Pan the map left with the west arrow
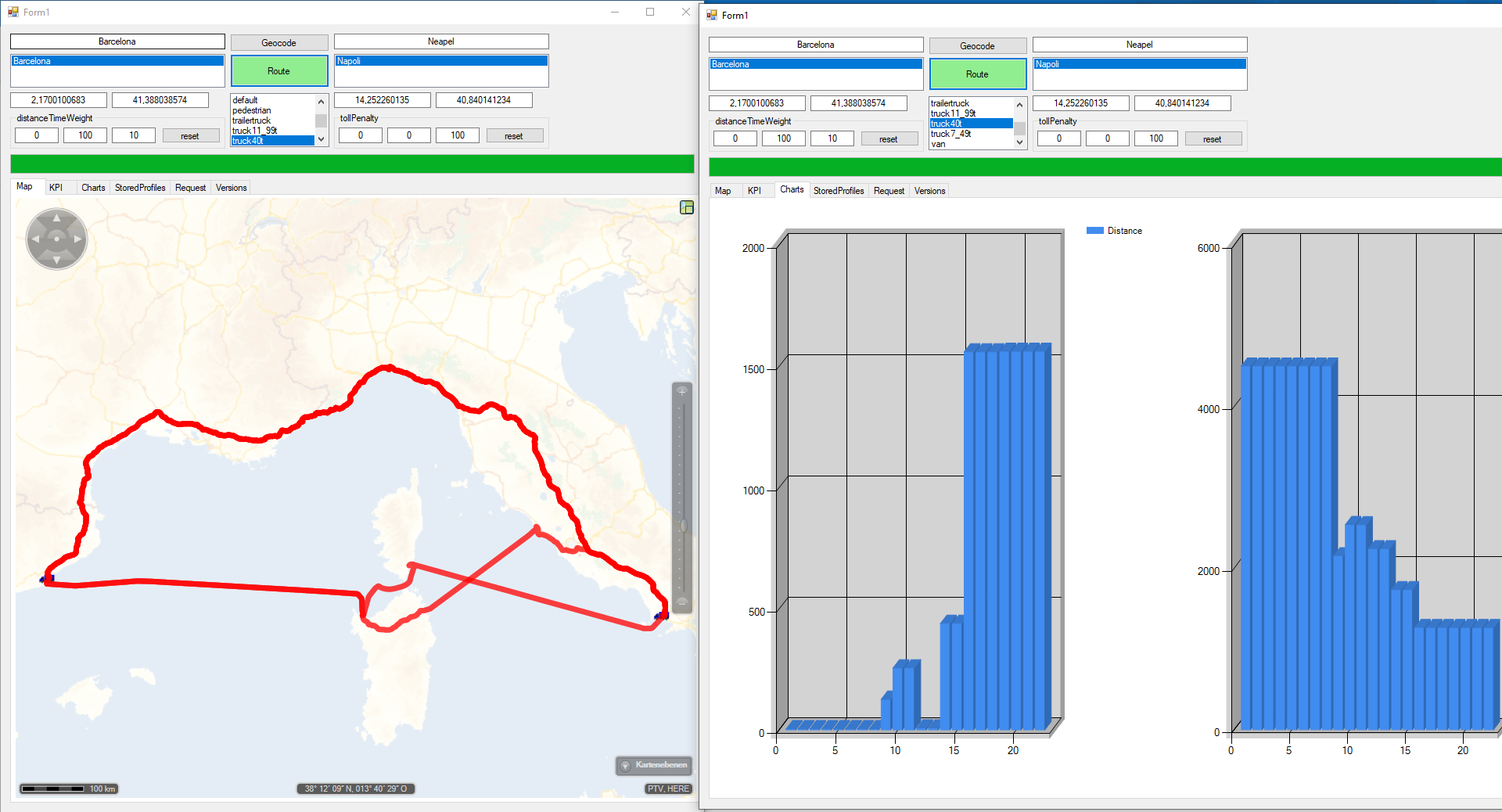Screen dimensions: 1502x812 click(x=35, y=239)
